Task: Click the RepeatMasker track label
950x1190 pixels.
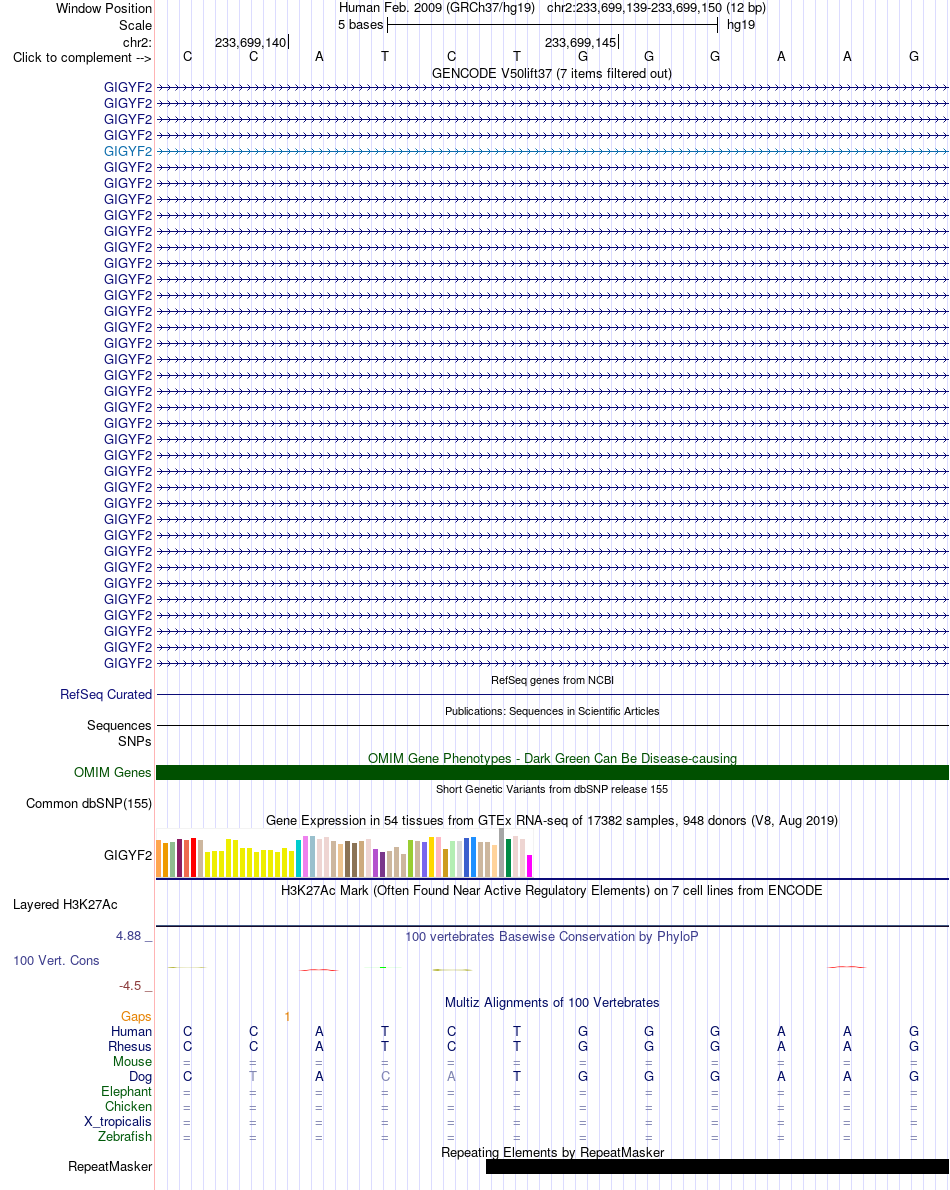Action: pos(110,1166)
